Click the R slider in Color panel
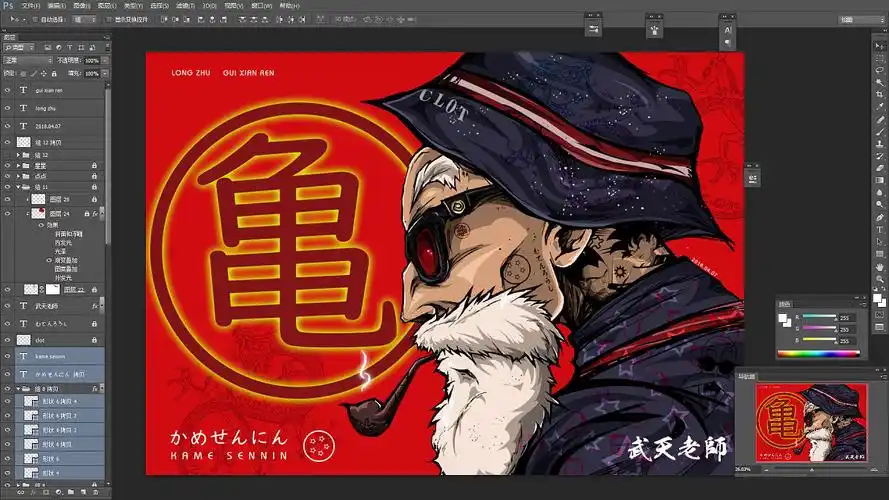Screen dimensions: 889x500 point(819,317)
